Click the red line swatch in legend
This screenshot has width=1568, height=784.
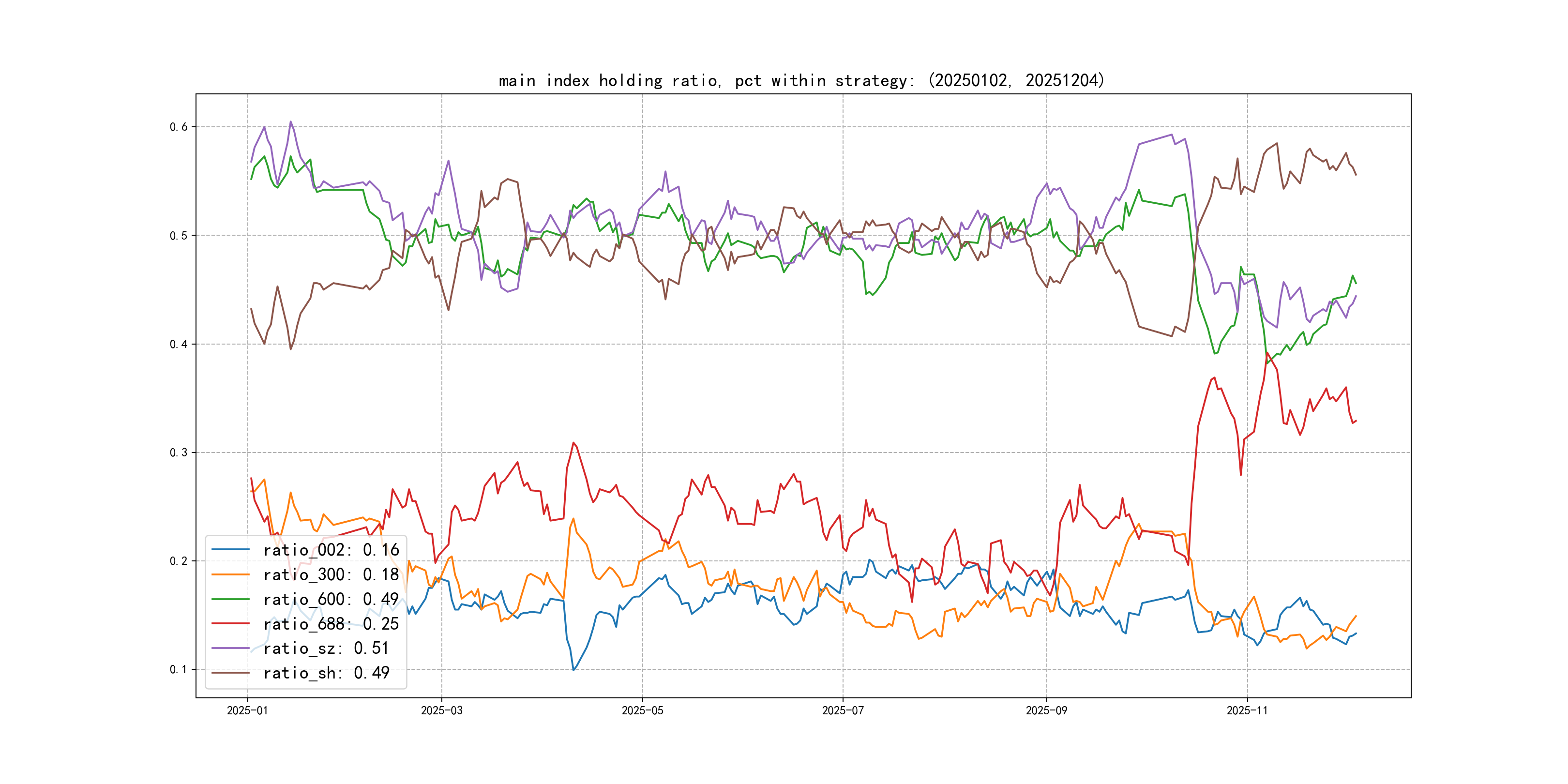click(231, 623)
